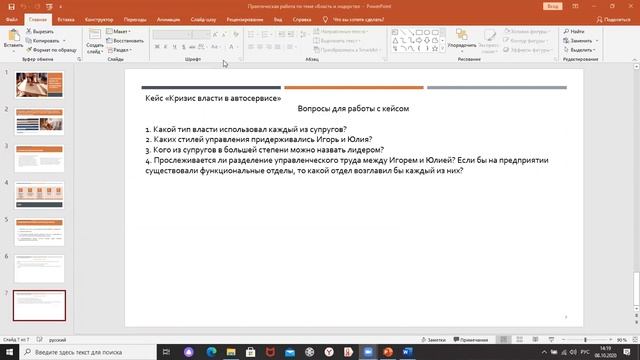
Task: Collapse the ribbon with the up chevron
Action: 635,60
